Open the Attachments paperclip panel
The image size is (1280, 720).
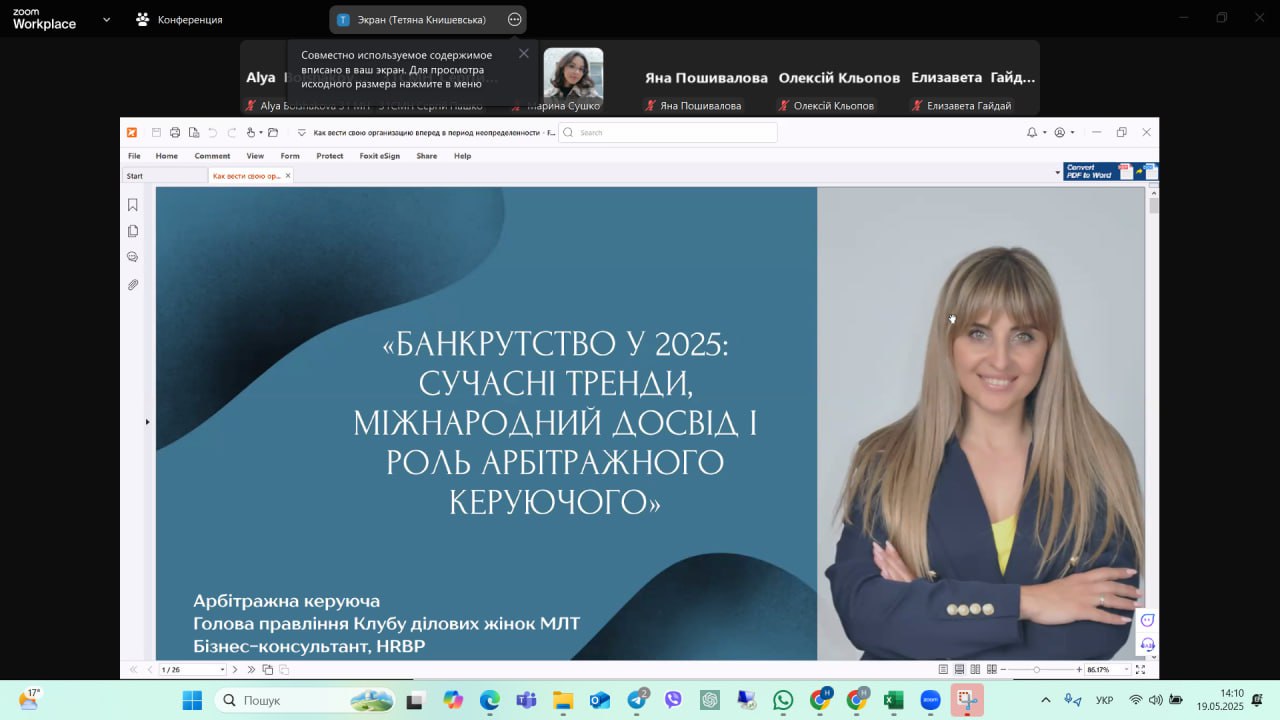click(x=132, y=285)
